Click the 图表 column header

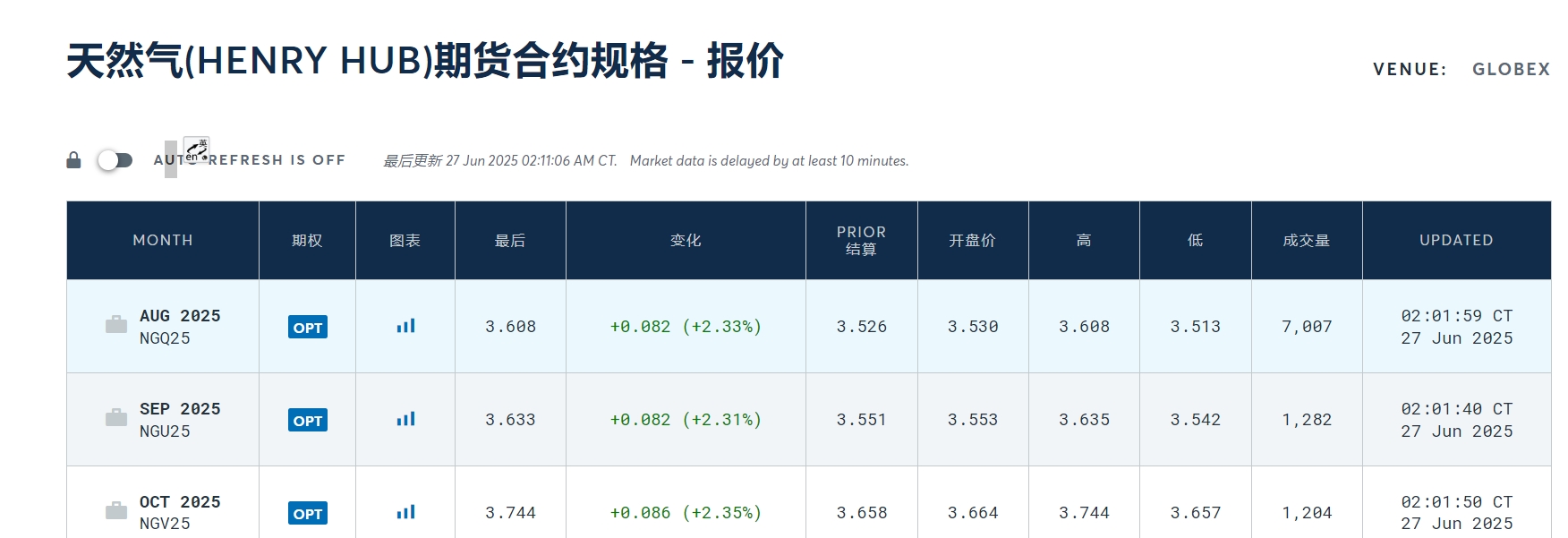point(405,240)
